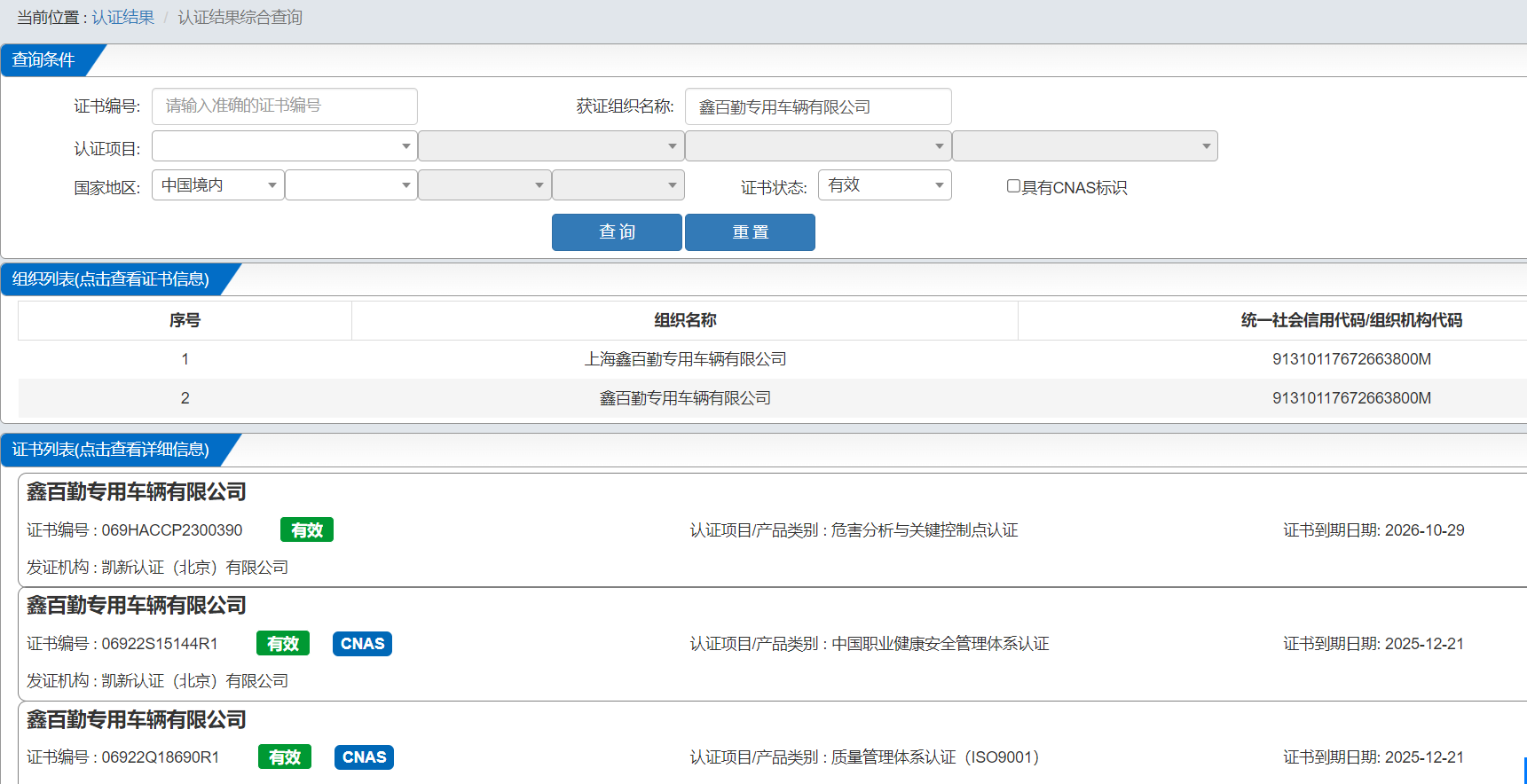Viewport: 1527px width, 784px height.
Task: Click 有效 badge of certificate 069HACCP2300390
Action: tap(307, 530)
